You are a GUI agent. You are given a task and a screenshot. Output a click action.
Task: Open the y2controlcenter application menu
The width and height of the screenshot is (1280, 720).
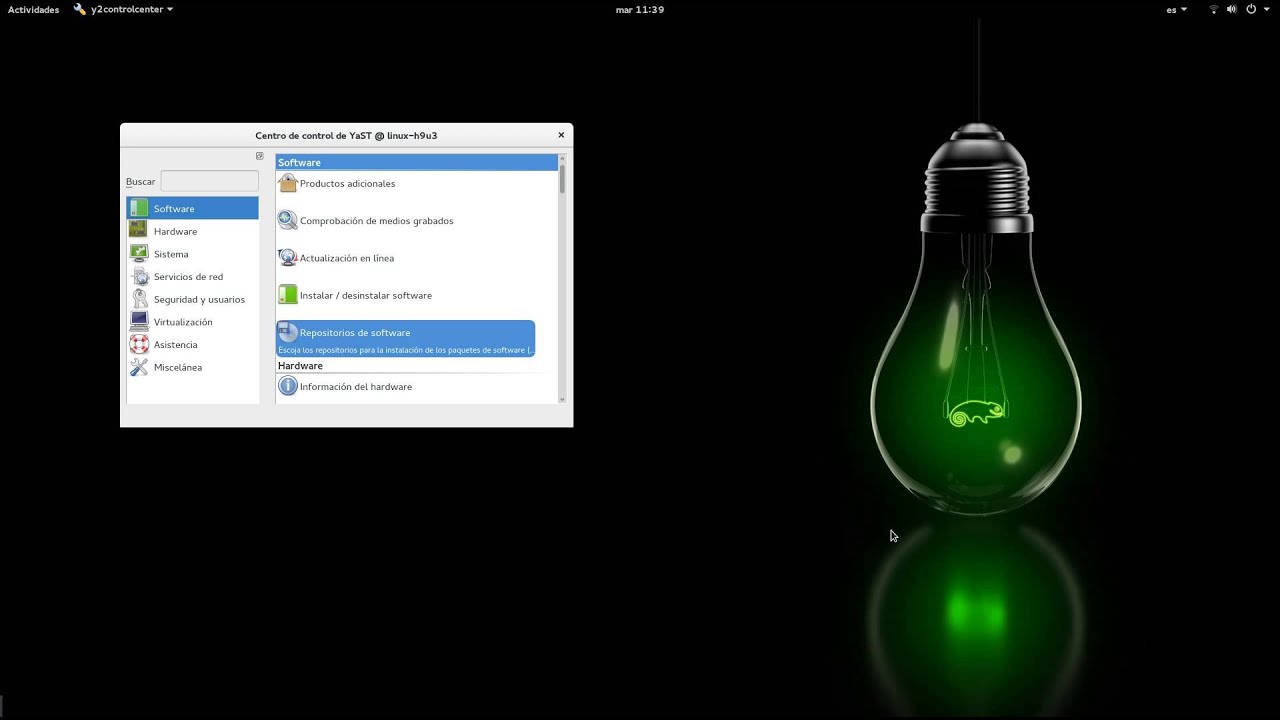[x=123, y=9]
